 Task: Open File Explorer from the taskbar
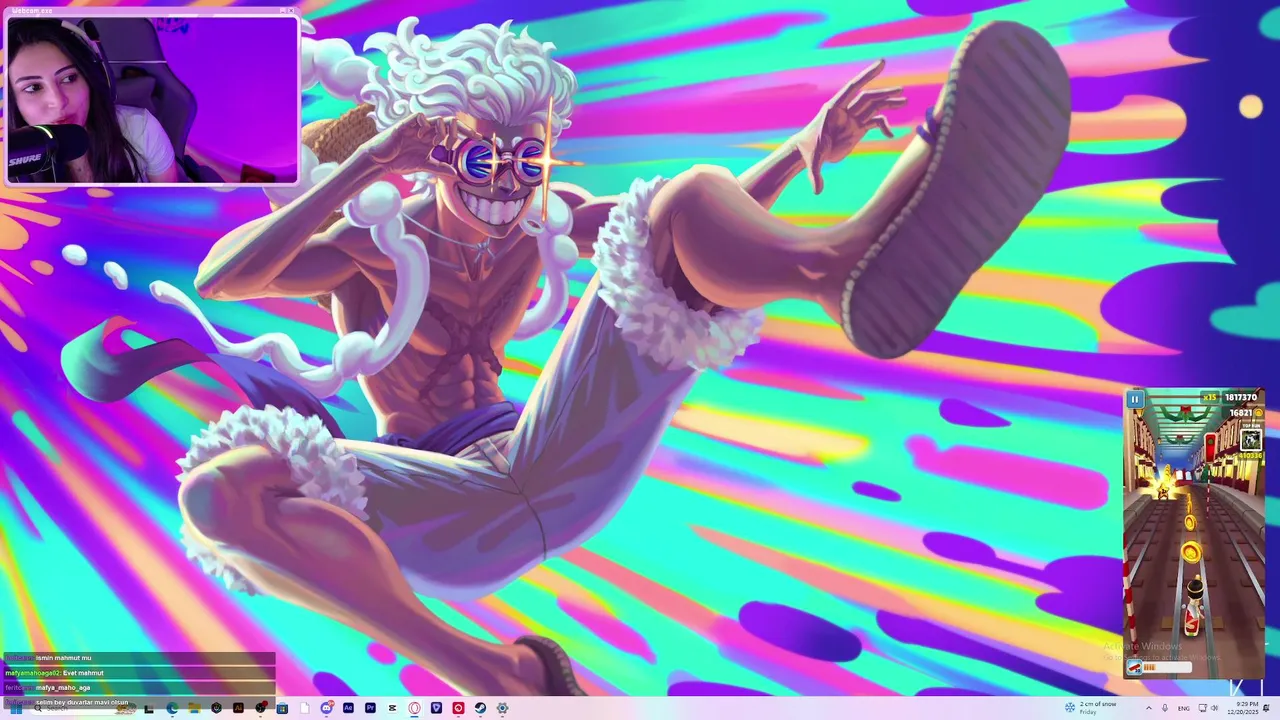pos(194,708)
